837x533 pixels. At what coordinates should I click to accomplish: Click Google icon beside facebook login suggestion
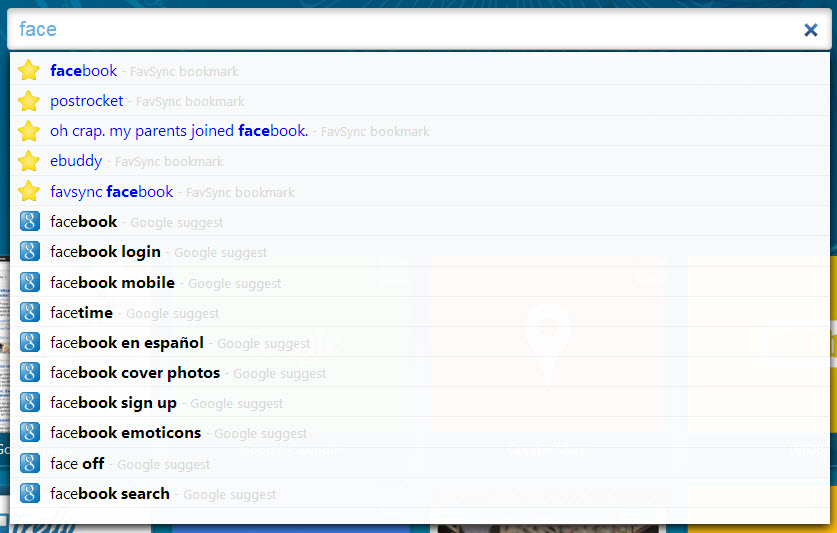coord(29,252)
